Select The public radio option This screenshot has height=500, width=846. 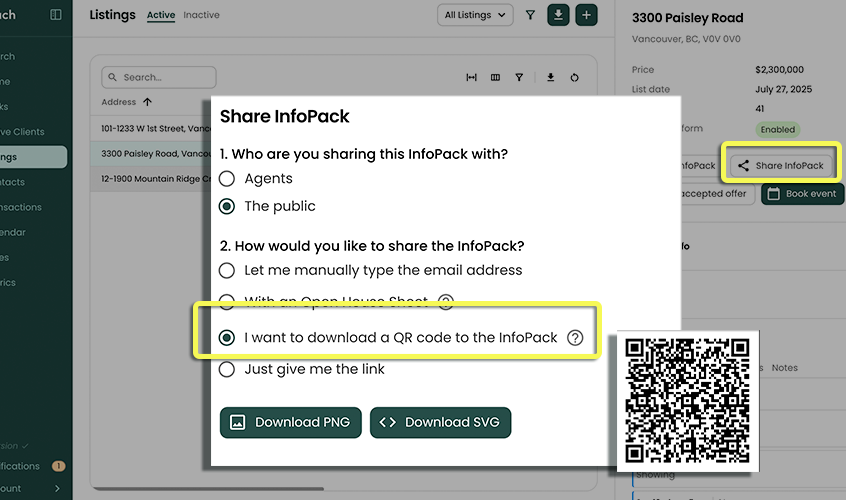(227, 206)
